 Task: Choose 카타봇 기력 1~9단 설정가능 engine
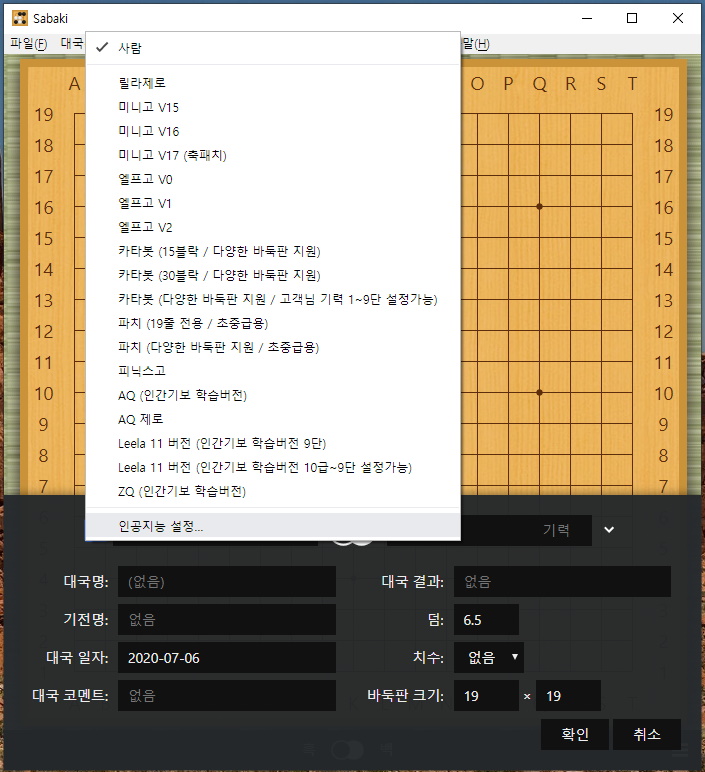pos(273,299)
